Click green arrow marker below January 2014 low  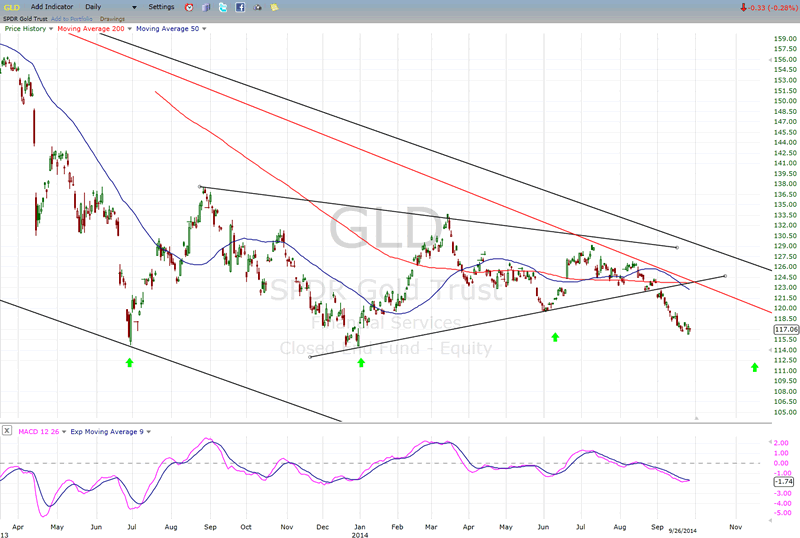coord(361,362)
